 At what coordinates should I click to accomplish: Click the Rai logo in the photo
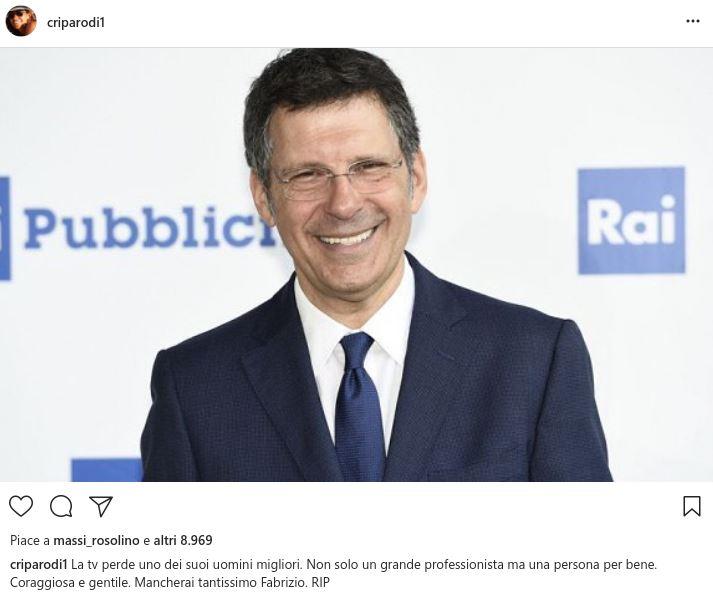pyautogui.click(x=631, y=221)
